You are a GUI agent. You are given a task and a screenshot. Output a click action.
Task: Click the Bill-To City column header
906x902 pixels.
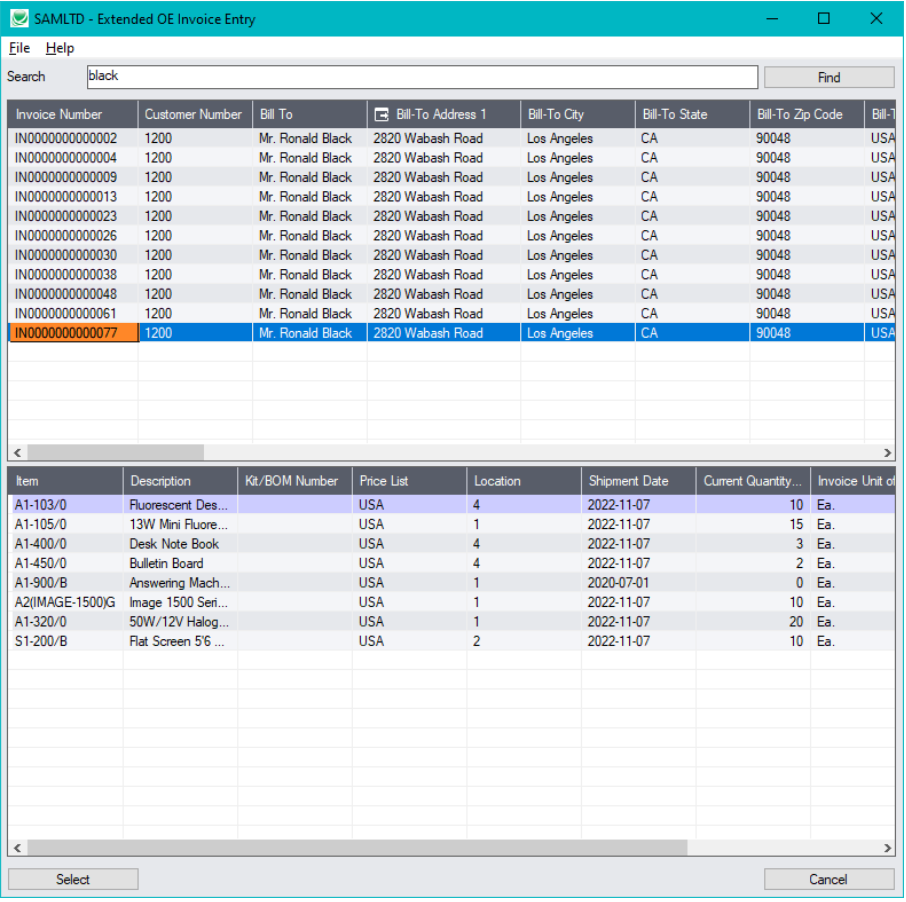click(578, 114)
